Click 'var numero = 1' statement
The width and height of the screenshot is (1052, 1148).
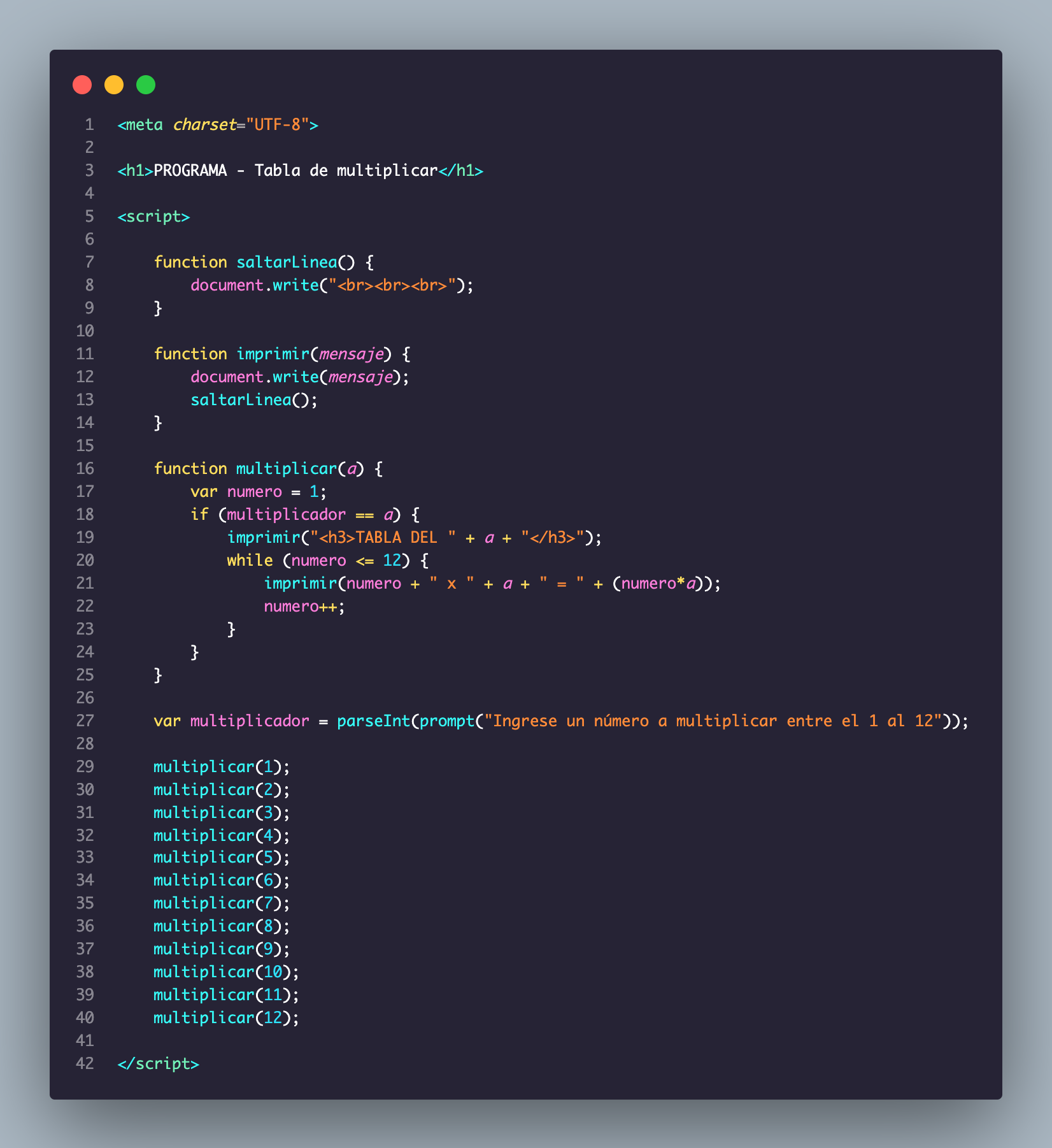(x=259, y=492)
